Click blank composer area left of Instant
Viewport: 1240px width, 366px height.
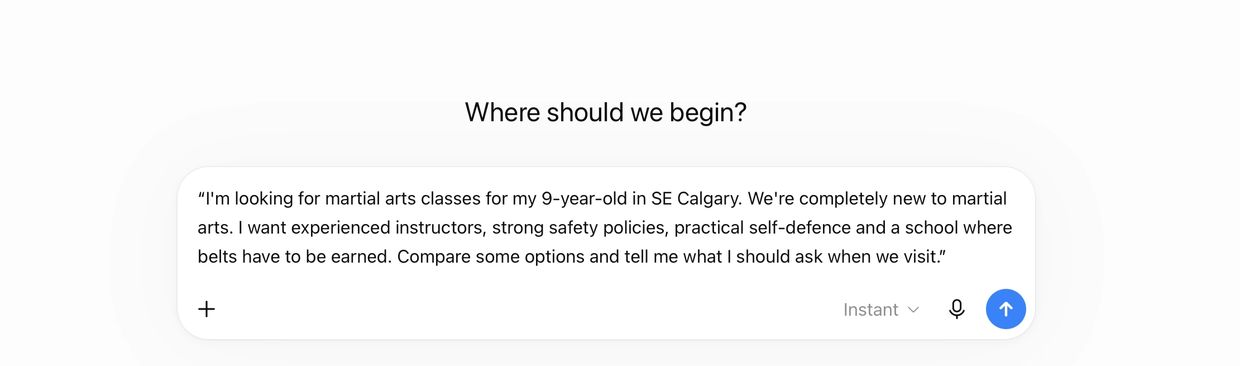pos(520,310)
